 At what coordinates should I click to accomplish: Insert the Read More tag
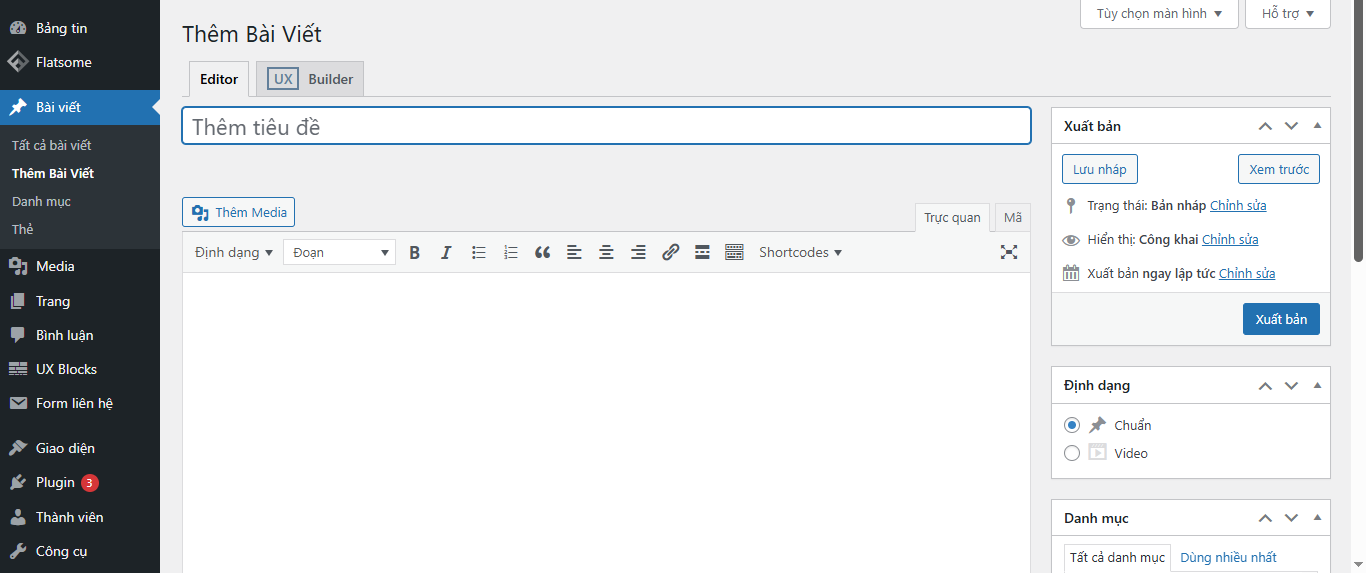pyautogui.click(x=702, y=253)
